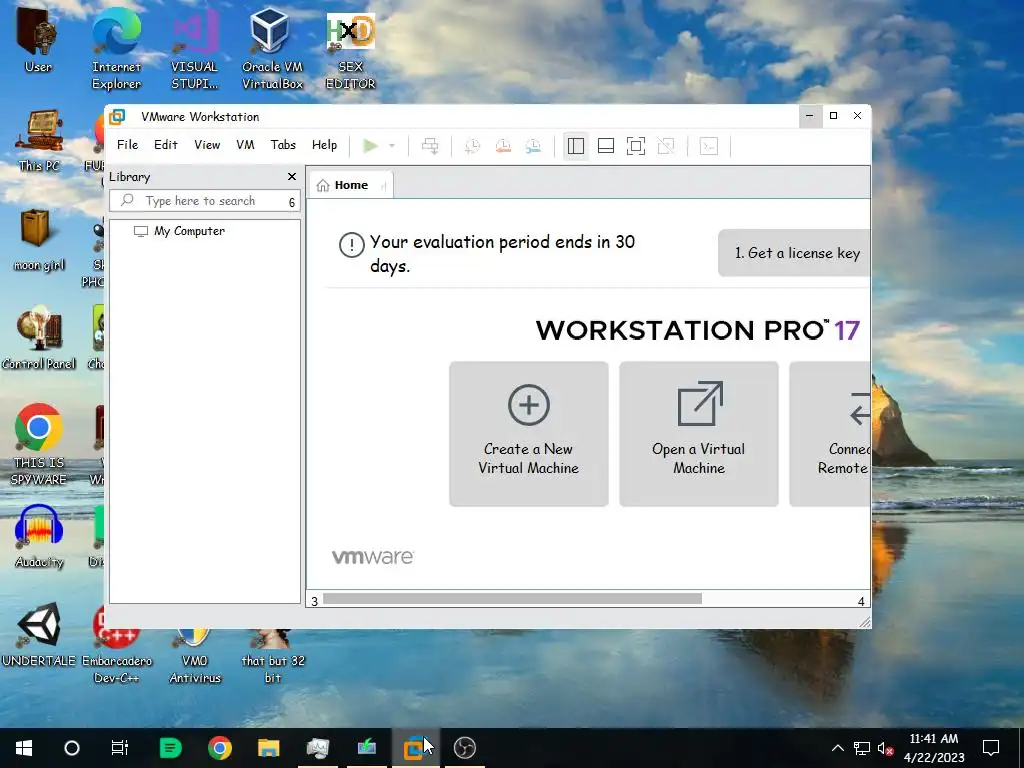Click the Enter Full Screen icon
1024x768 pixels.
coord(635,146)
